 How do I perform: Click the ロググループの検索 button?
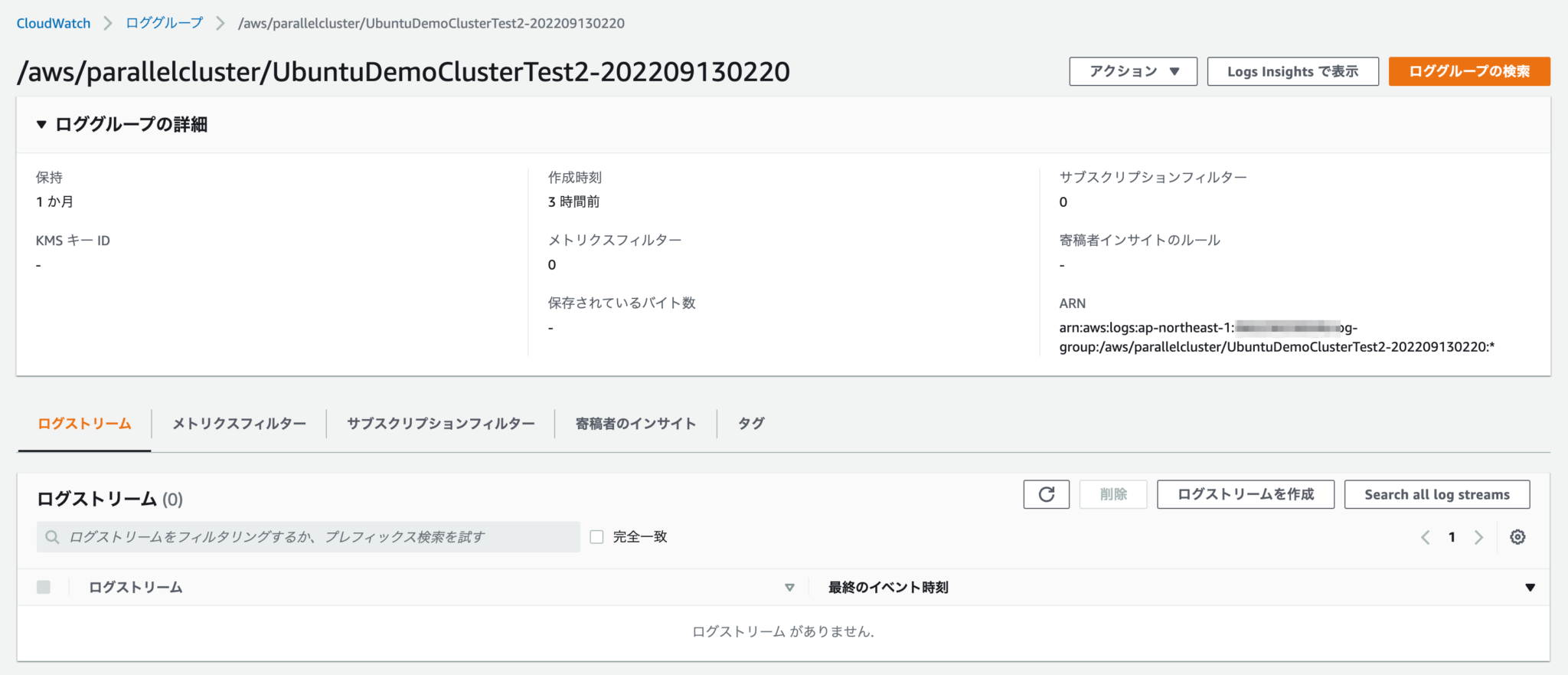tap(1468, 71)
